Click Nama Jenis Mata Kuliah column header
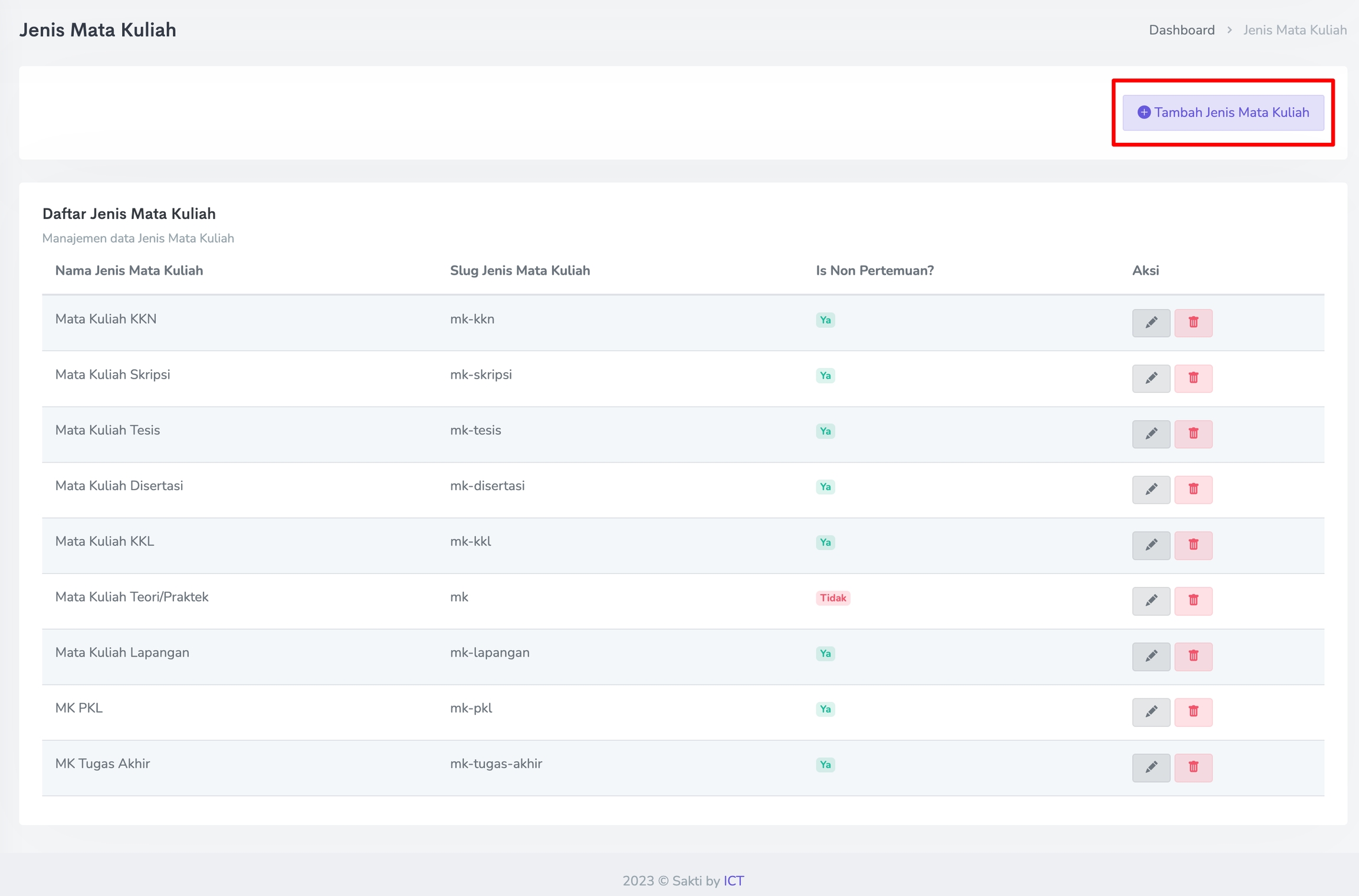Image resolution: width=1359 pixels, height=896 pixels. (x=129, y=271)
